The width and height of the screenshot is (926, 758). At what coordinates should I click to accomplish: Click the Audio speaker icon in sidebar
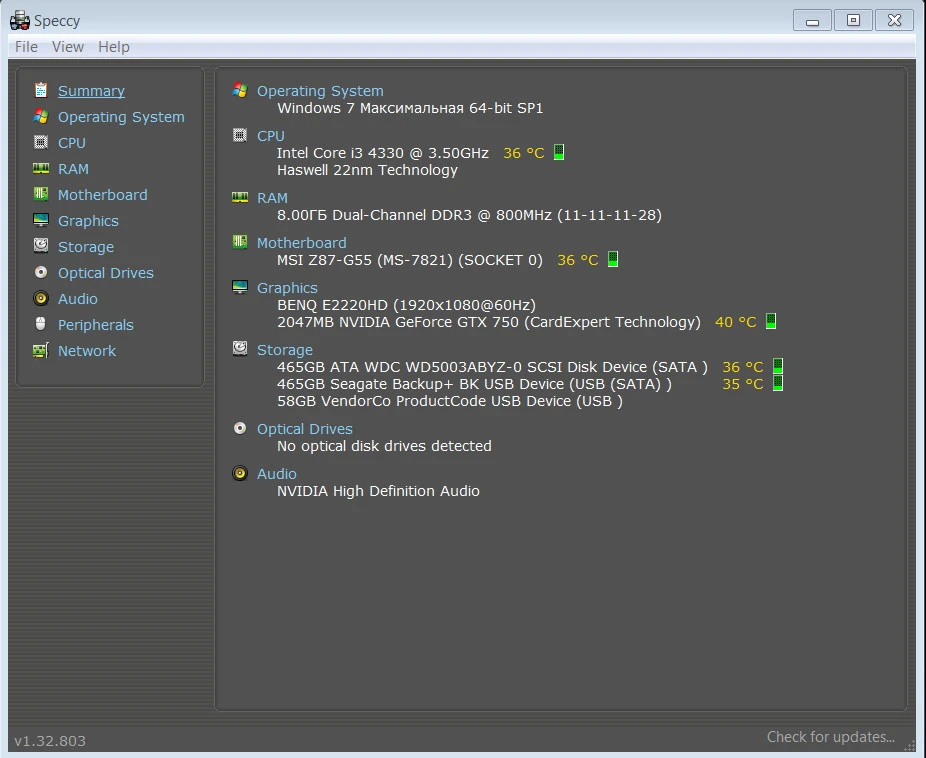point(41,298)
